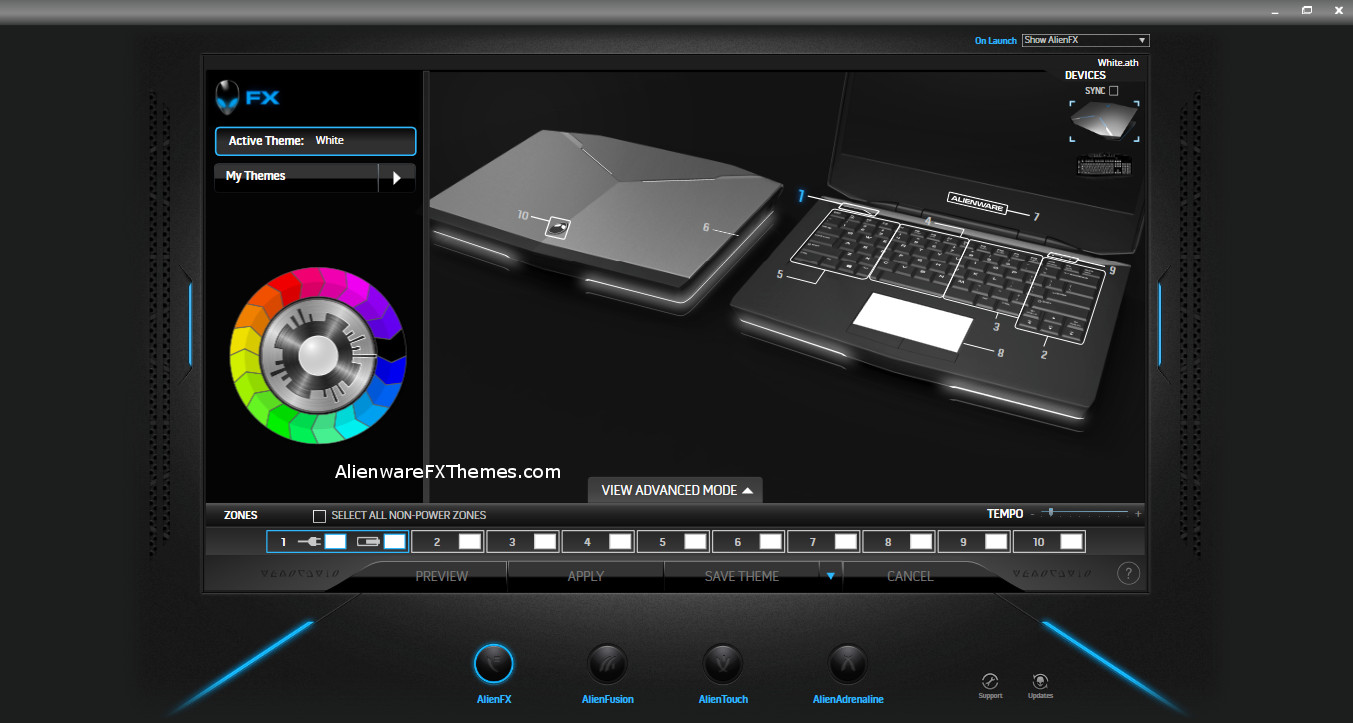This screenshot has height=723, width=1353.
Task: Select zone 2 tab
Action: (449, 541)
